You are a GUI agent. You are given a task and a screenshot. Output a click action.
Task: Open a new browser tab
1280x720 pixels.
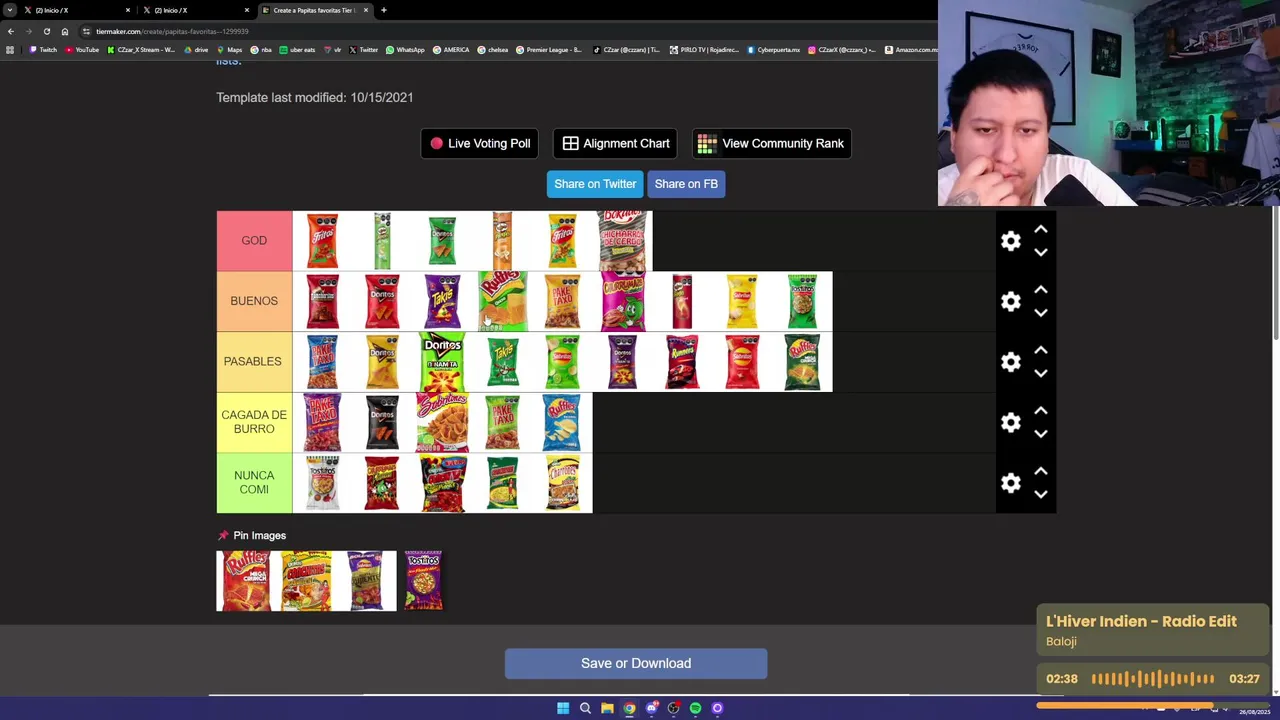(x=384, y=10)
